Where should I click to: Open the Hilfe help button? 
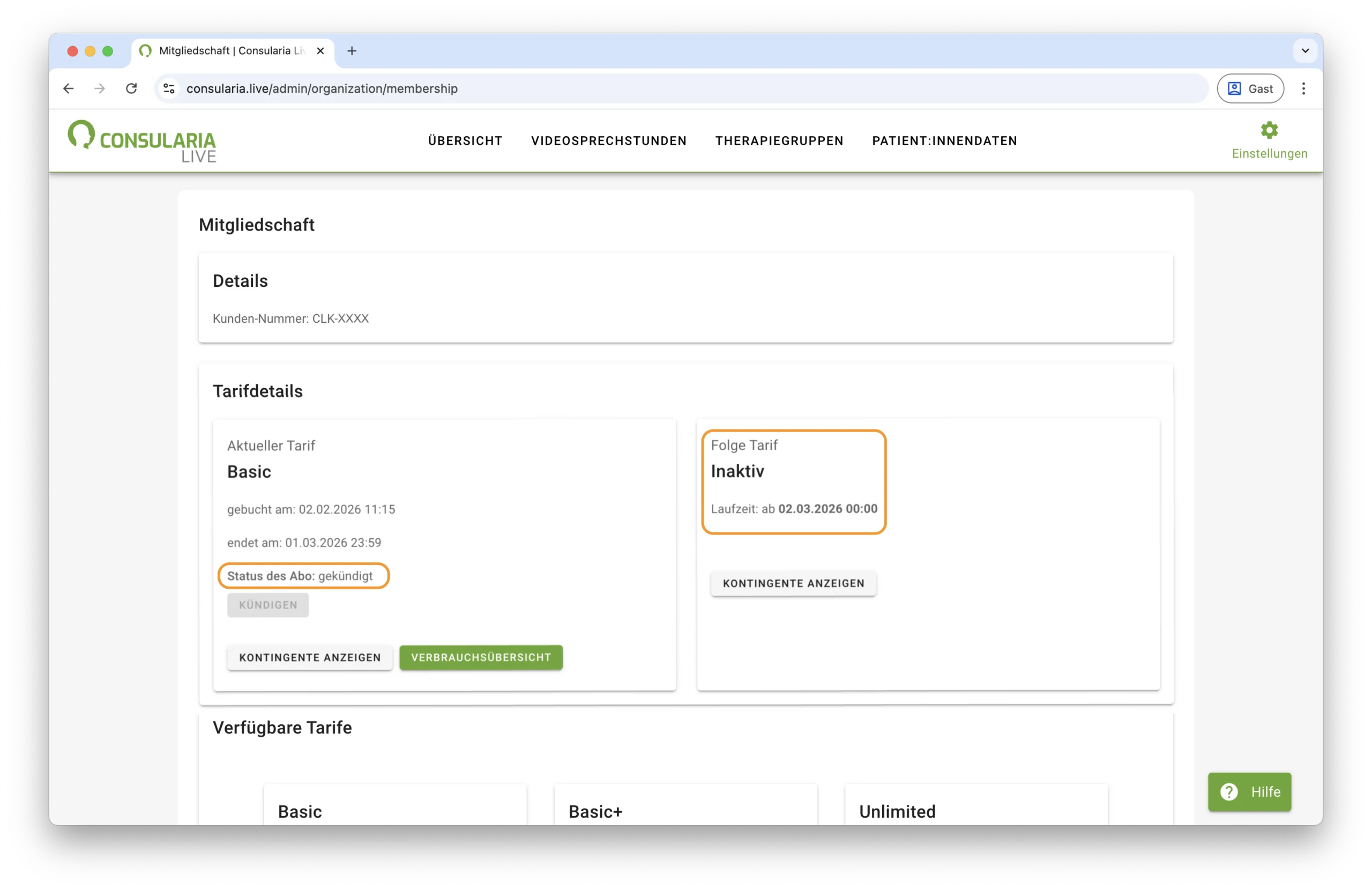click(1249, 791)
